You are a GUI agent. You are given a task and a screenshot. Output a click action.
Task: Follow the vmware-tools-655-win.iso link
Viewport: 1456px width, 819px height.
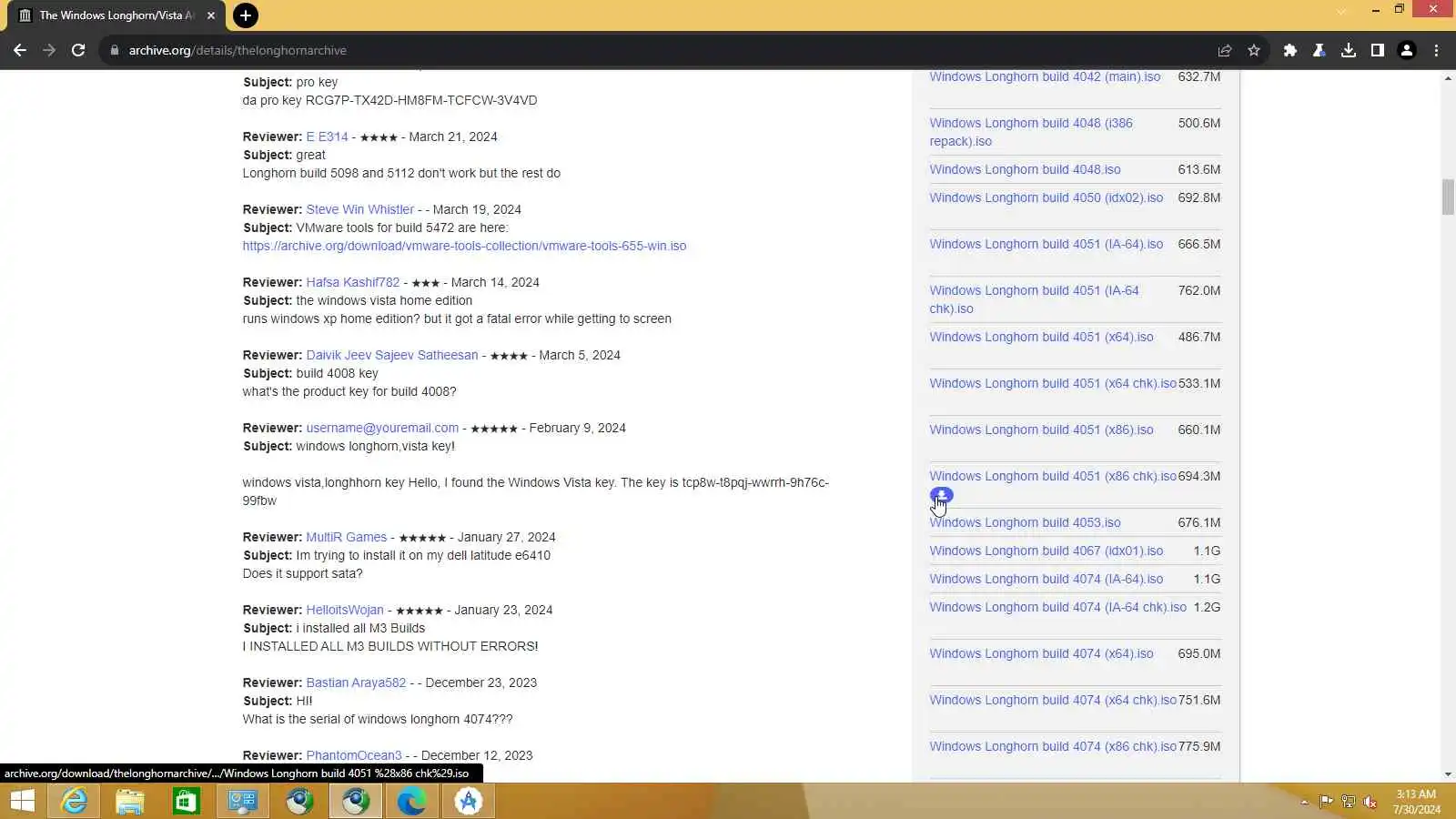tap(464, 246)
